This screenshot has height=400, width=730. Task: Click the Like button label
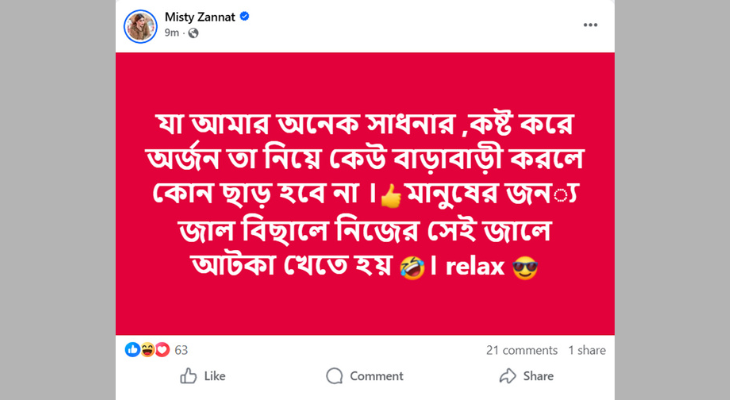(x=214, y=376)
